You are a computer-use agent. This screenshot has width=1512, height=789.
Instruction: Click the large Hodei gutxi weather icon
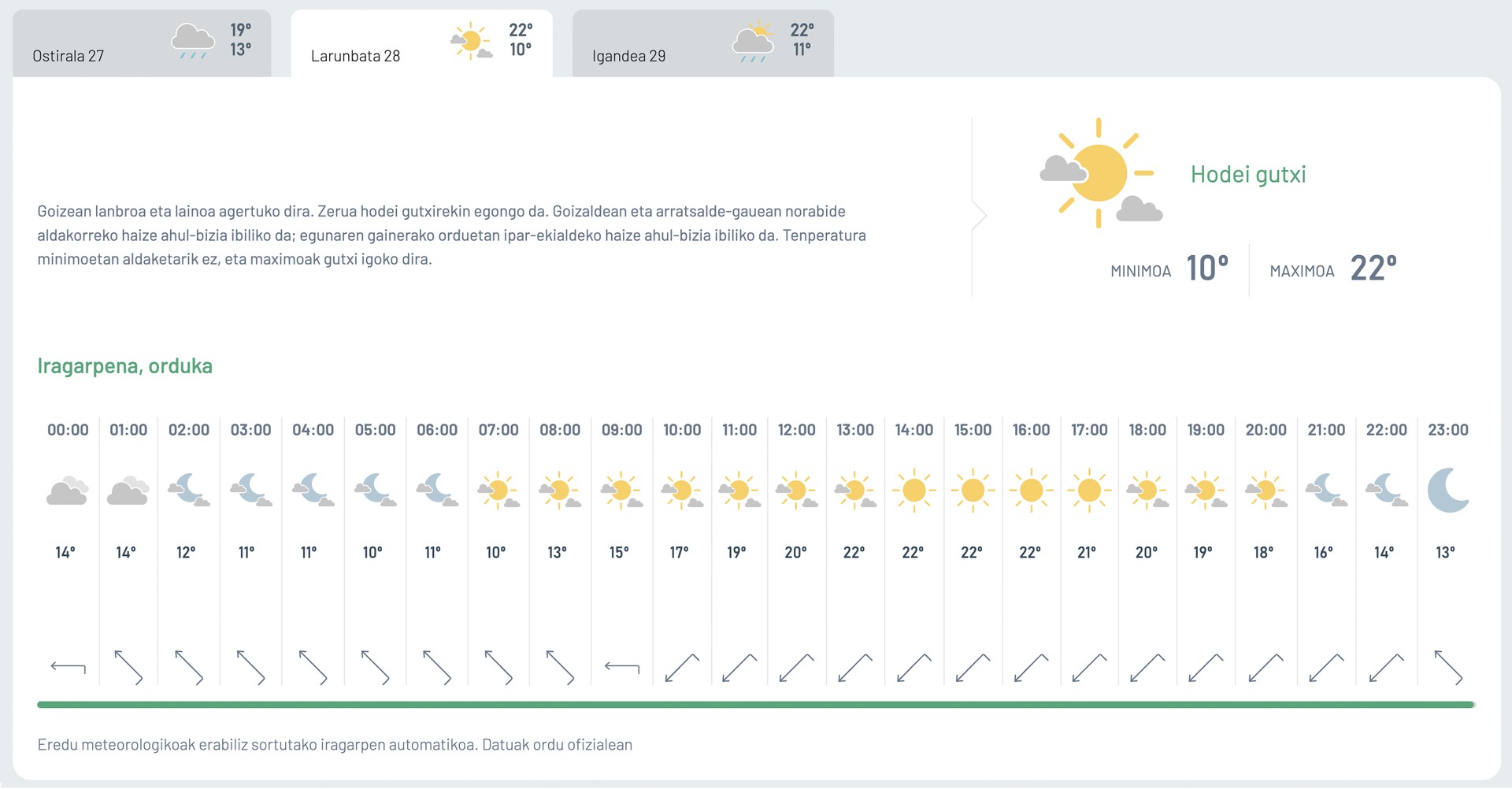point(1100,173)
